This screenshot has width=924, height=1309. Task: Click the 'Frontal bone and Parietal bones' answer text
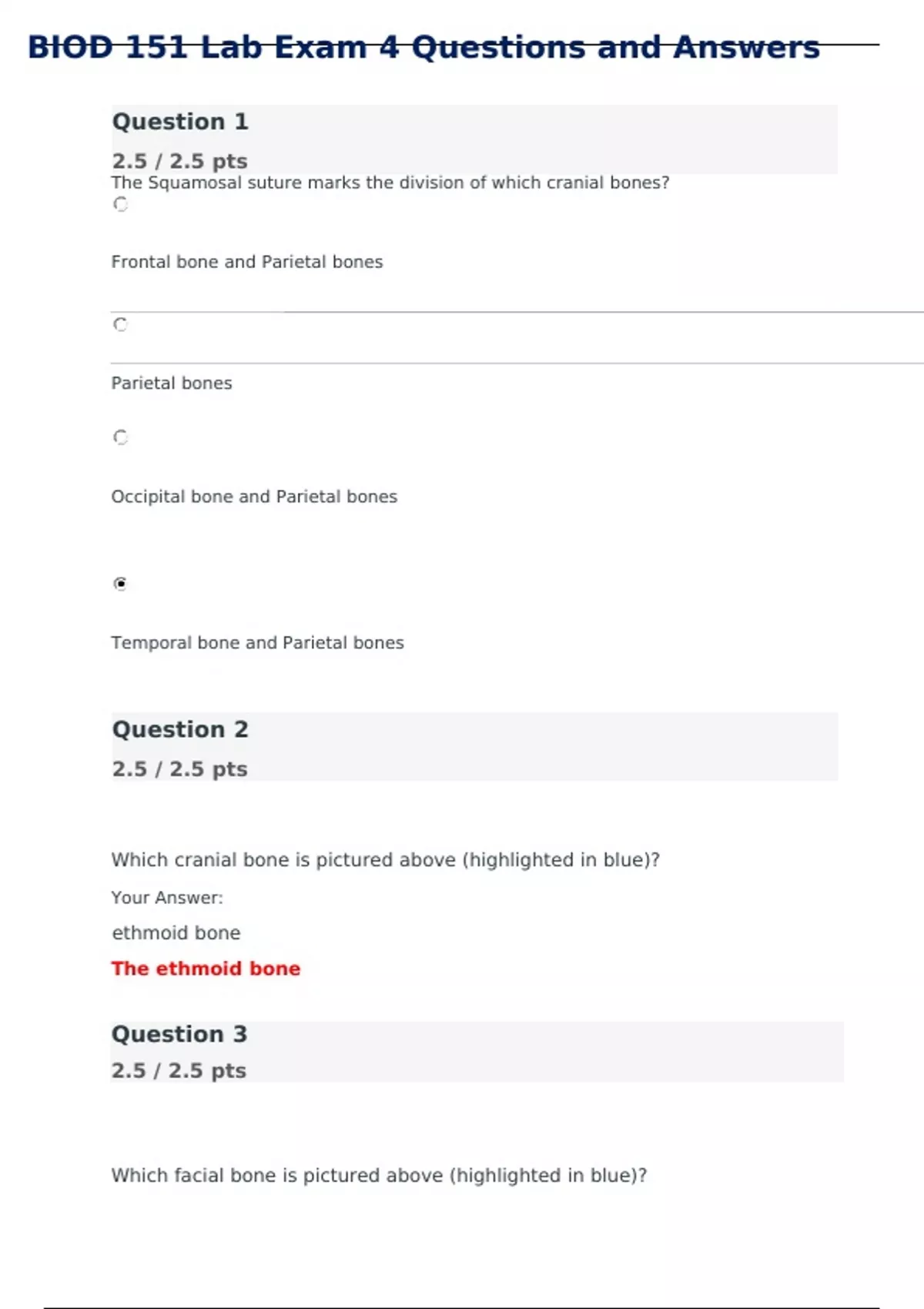point(246,262)
